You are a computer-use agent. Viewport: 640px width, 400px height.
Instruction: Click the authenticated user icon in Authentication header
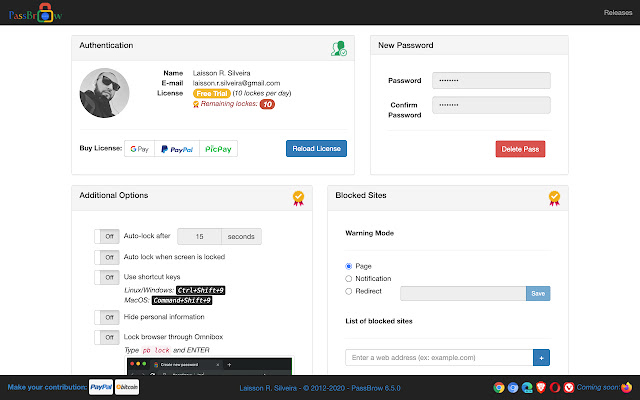tap(338, 47)
